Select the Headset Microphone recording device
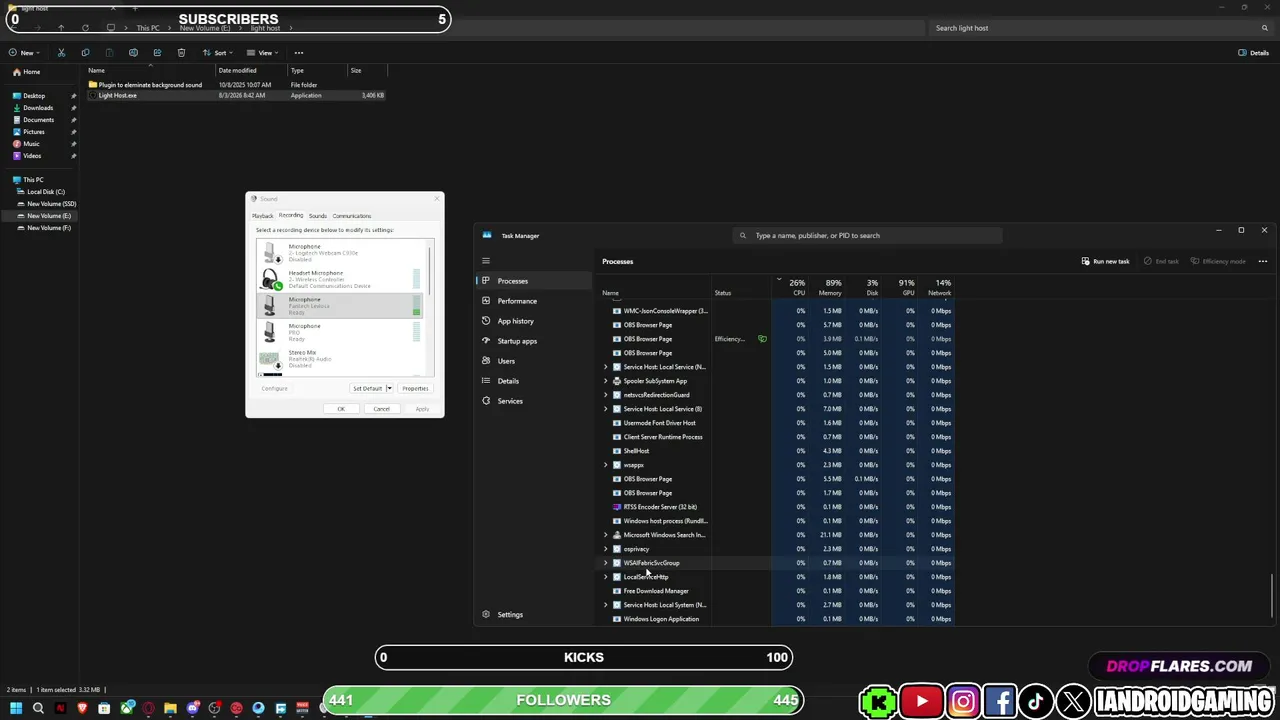This screenshot has height=720, width=1280. (340, 280)
